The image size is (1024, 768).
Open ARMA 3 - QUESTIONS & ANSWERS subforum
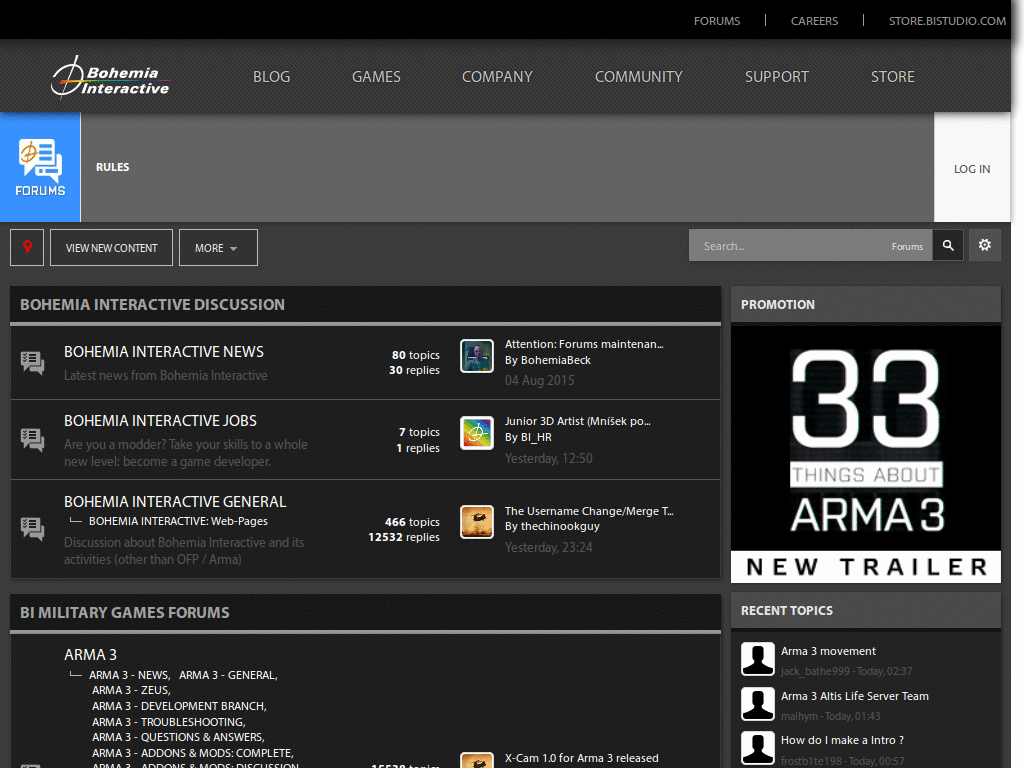178,737
